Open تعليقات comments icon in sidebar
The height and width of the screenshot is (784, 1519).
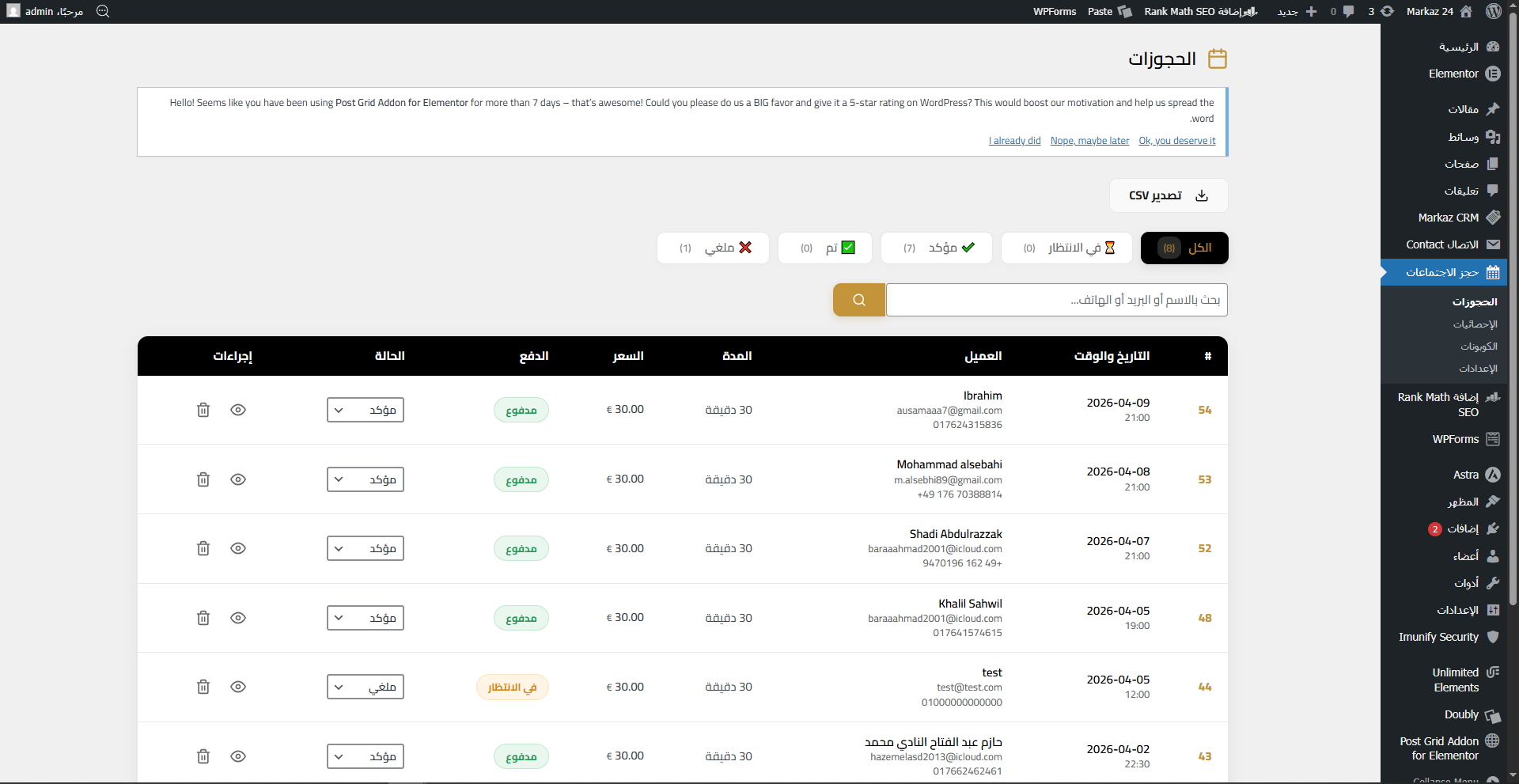pos(1493,191)
